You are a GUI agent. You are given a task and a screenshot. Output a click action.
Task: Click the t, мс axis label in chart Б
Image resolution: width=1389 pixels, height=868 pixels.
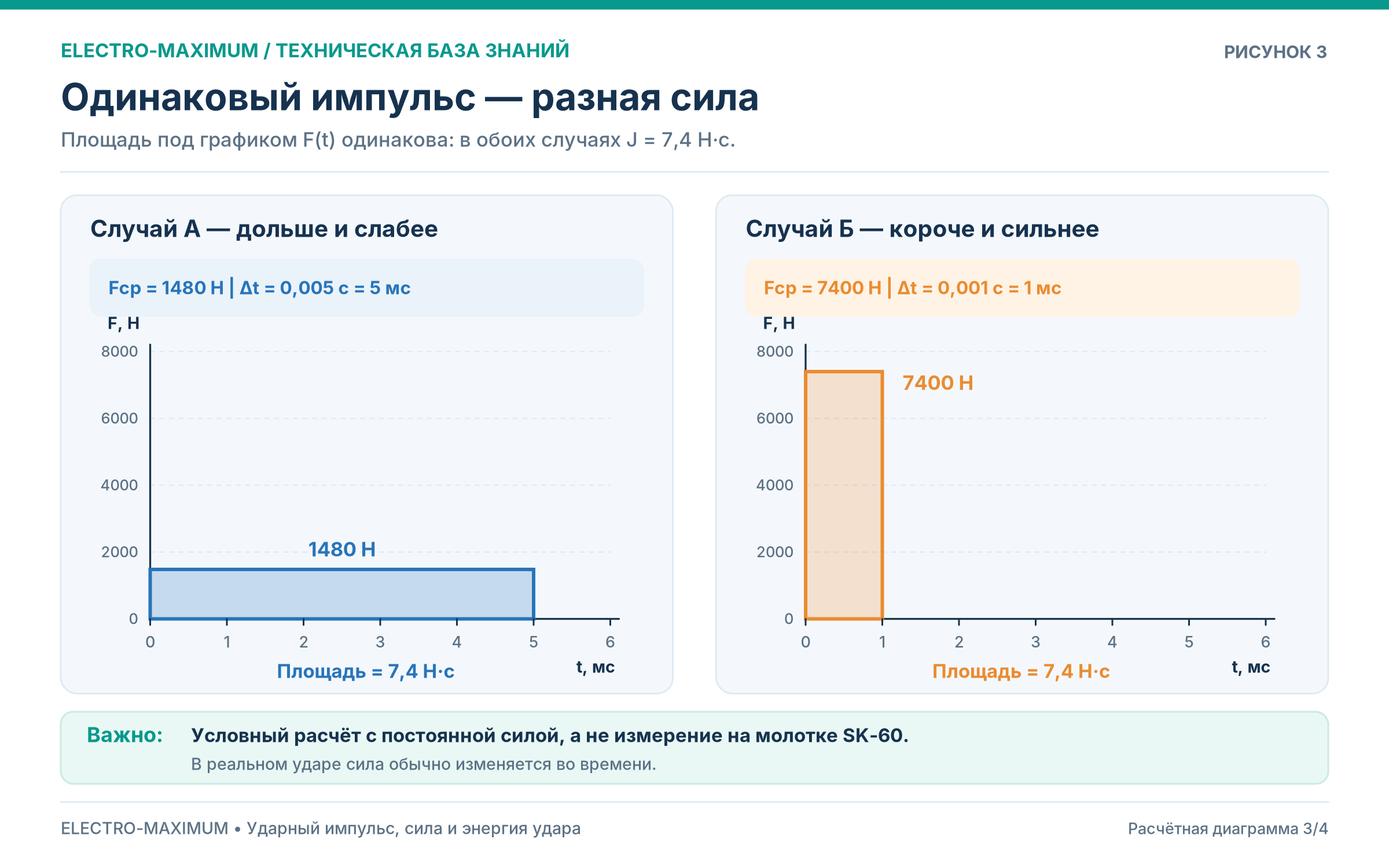pyautogui.click(x=1251, y=667)
